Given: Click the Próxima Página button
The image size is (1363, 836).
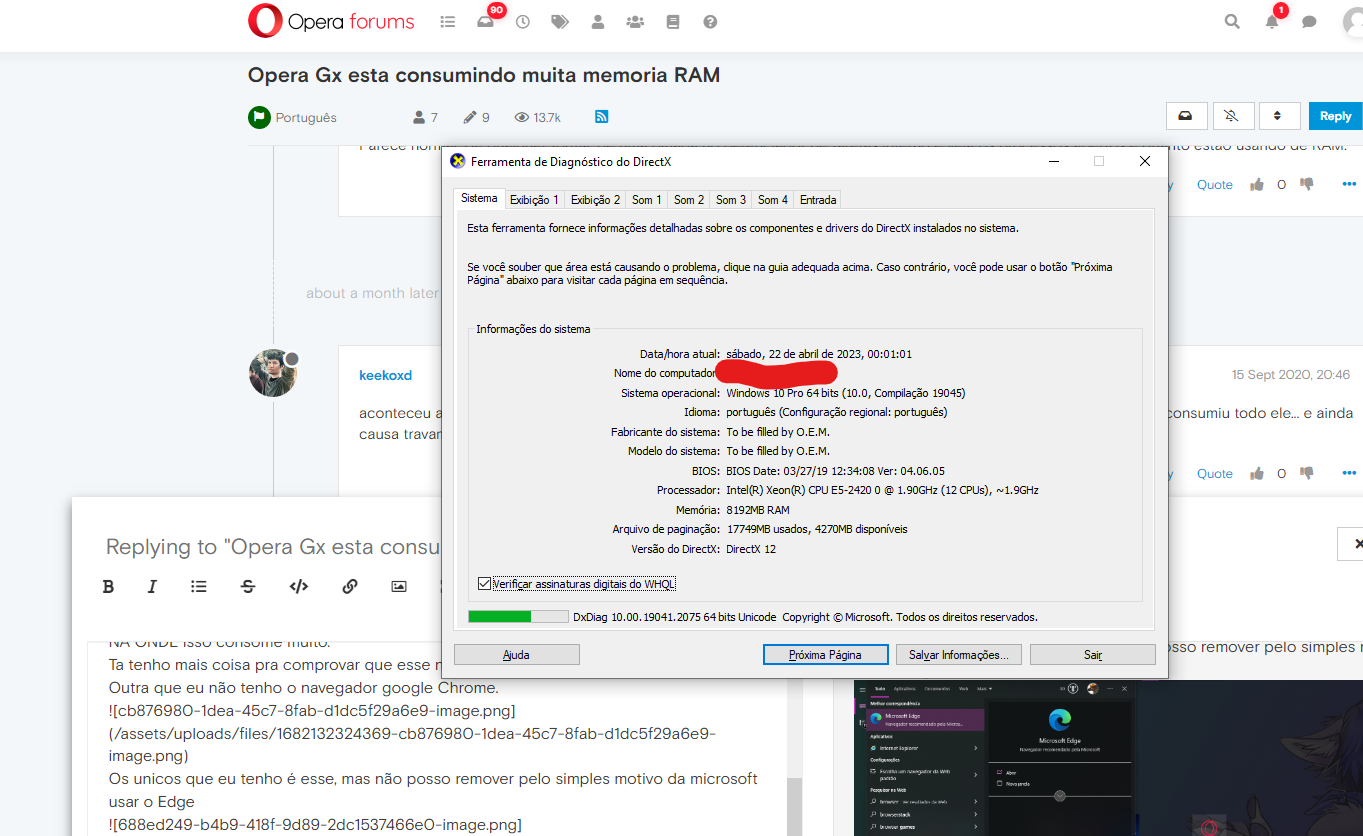Looking at the screenshot, I should coord(825,655).
